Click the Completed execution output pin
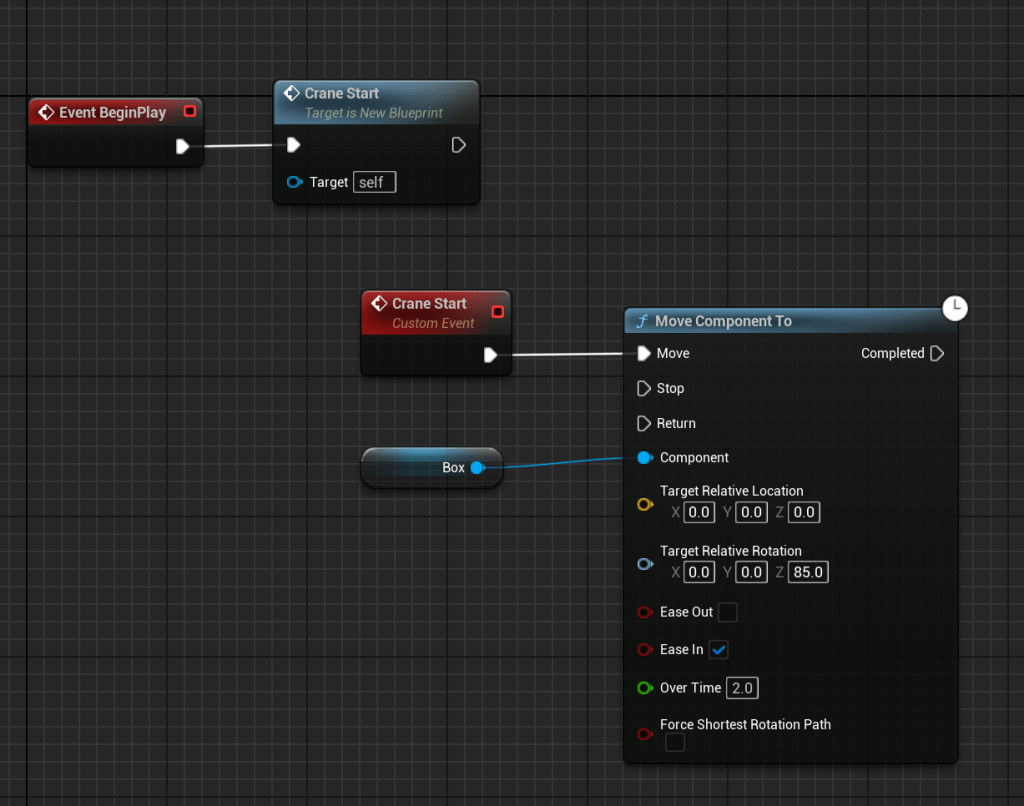The height and width of the screenshot is (806, 1024). coord(937,353)
